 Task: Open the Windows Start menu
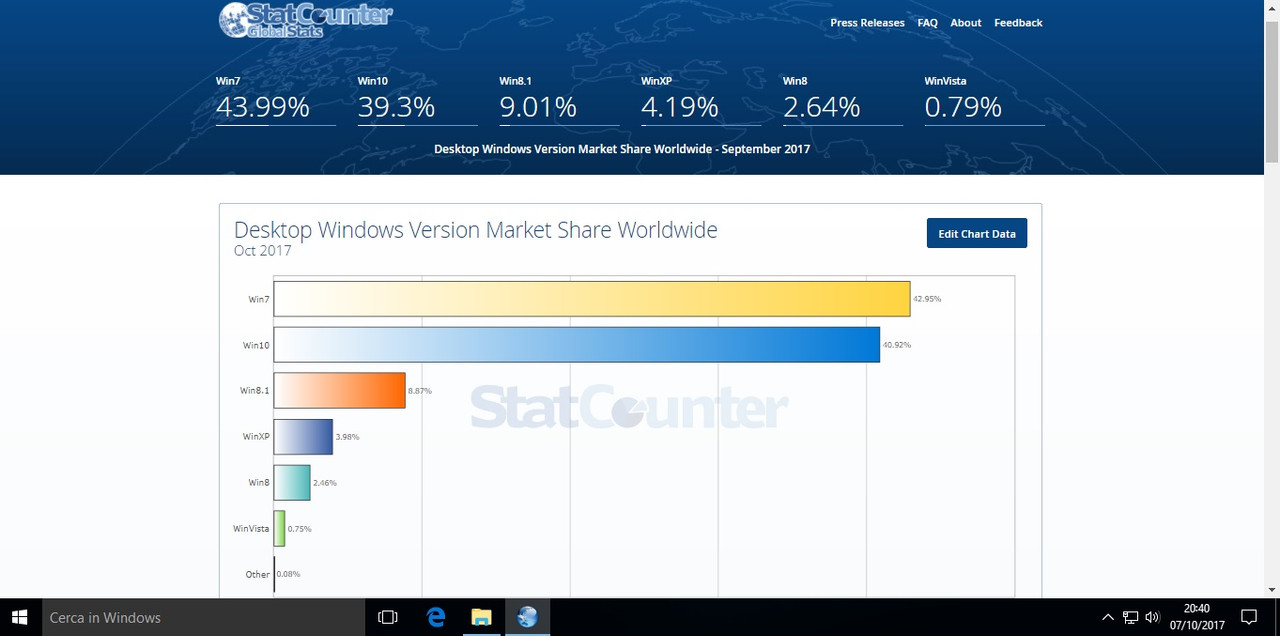(20, 617)
